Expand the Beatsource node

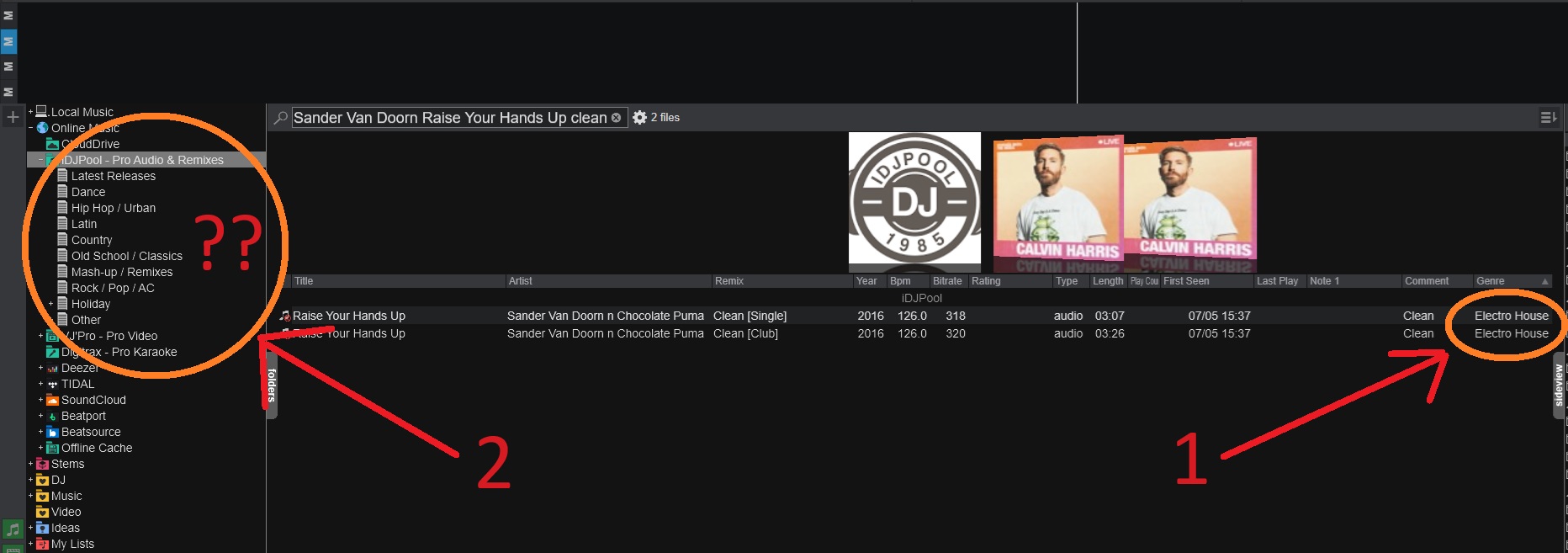coord(40,432)
